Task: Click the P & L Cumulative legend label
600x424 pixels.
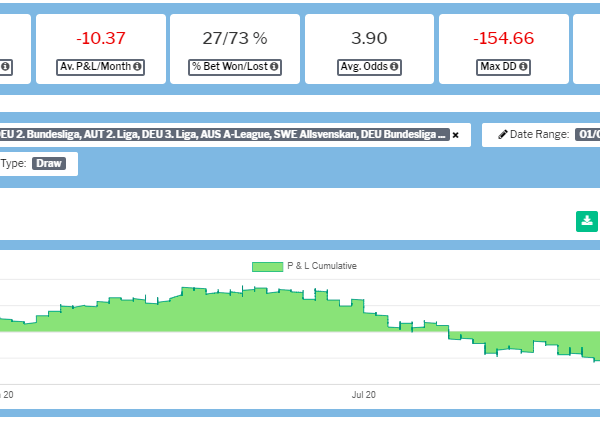Action: click(x=322, y=266)
